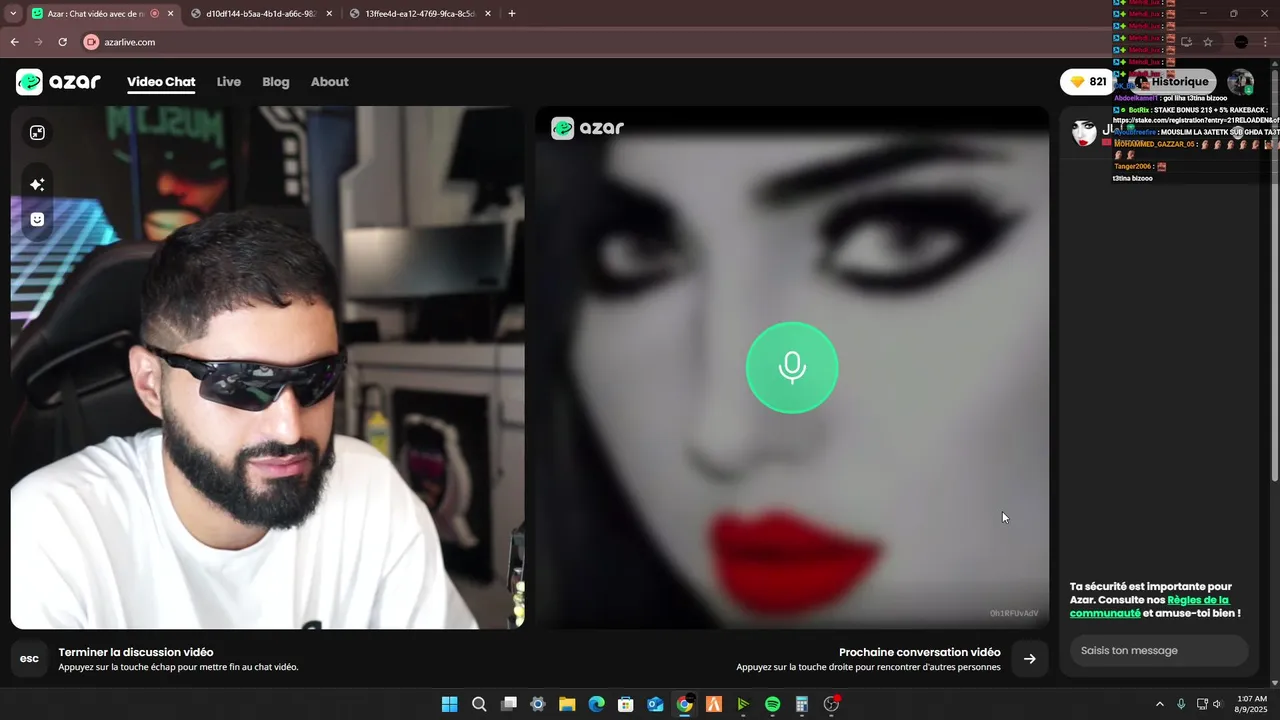1280x720 pixels.
Task: Open the Chrome three-dot menu
Action: (x=1266, y=42)
